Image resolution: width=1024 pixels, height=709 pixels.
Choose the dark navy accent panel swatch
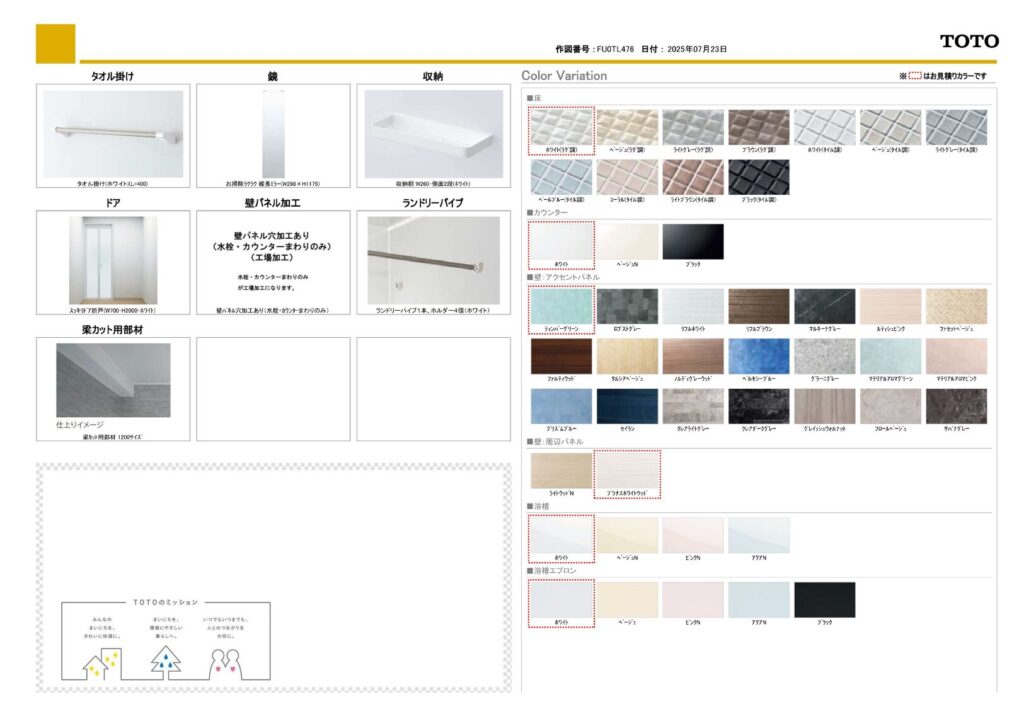pyautogui.click(x=627, y=406)
